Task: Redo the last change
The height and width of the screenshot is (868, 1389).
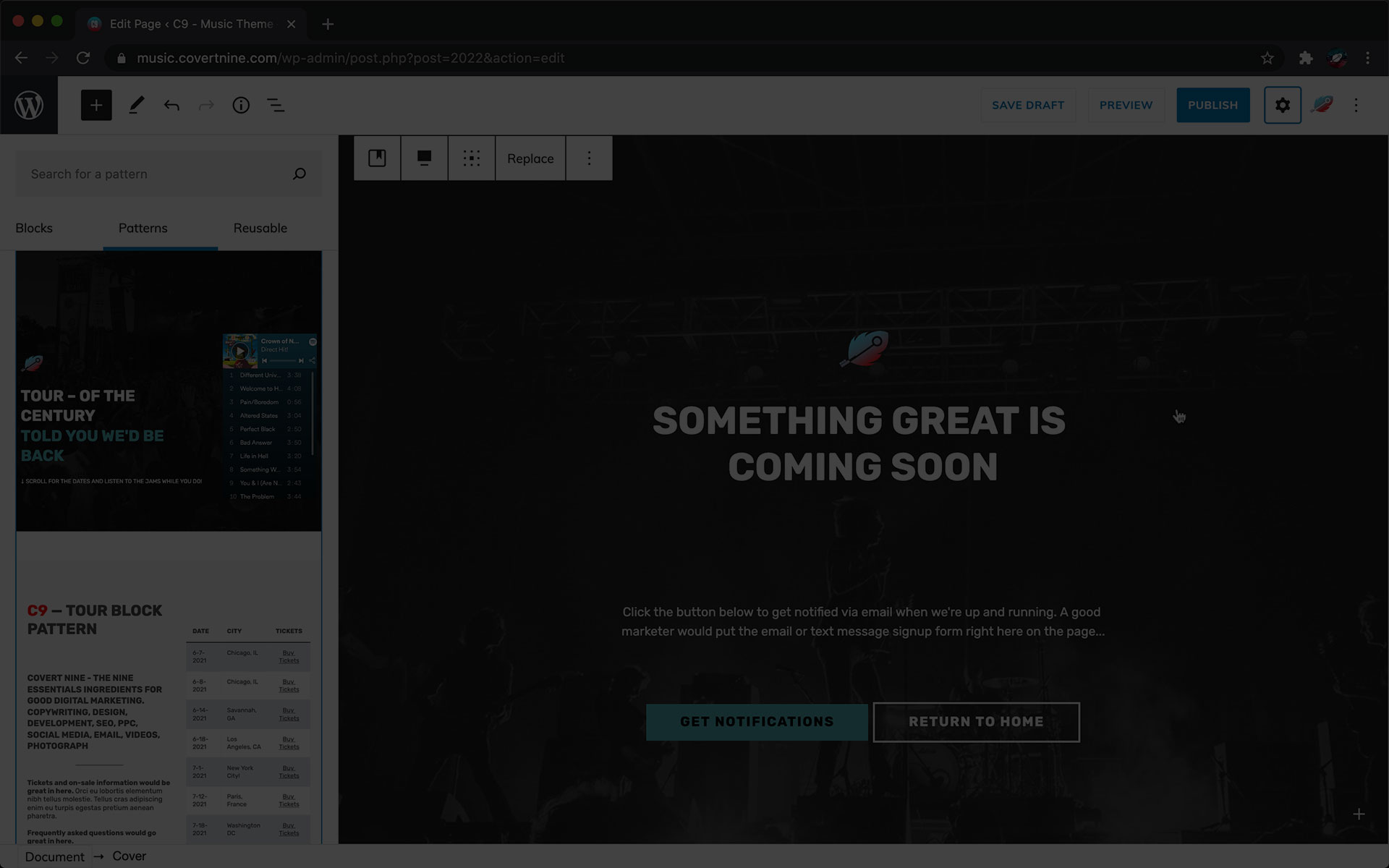Action: (x=206, y=105)
